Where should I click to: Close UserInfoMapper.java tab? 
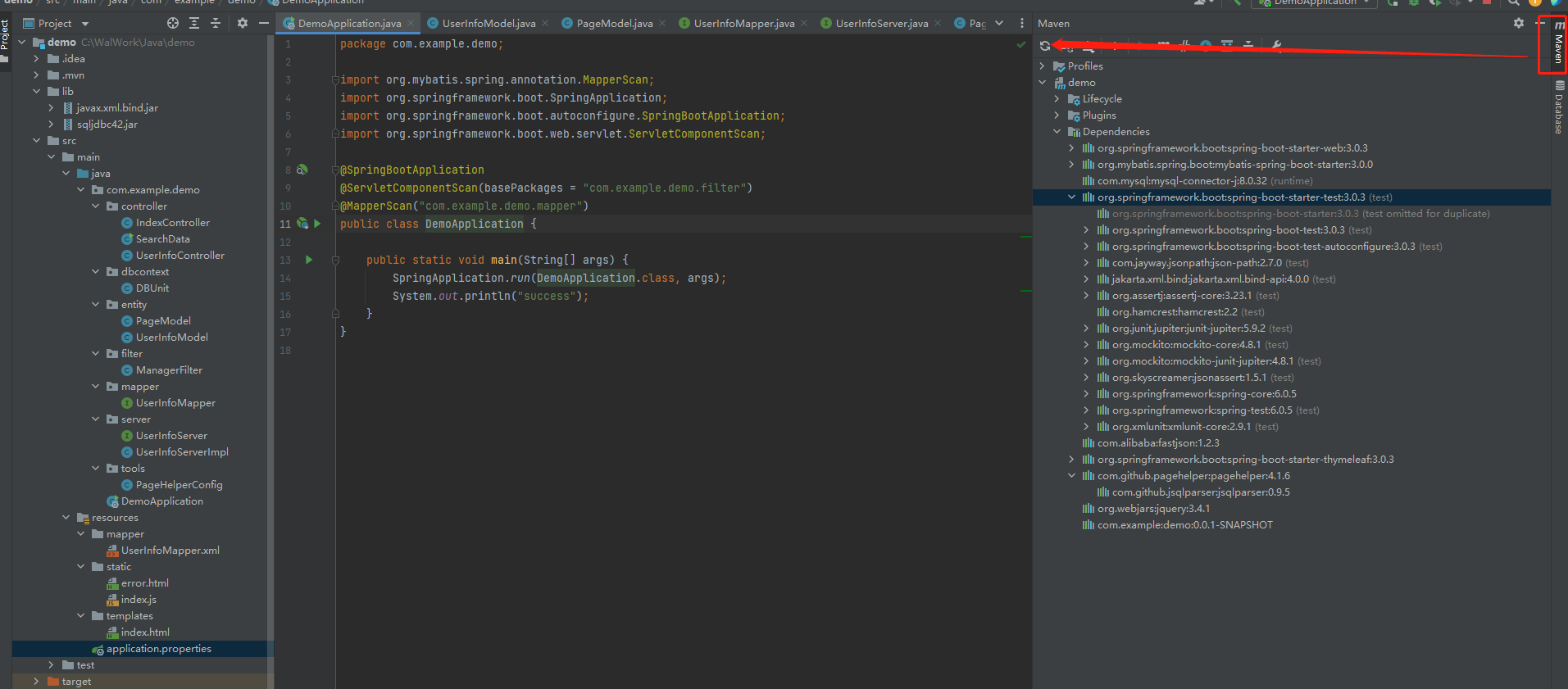click(804, 24)
